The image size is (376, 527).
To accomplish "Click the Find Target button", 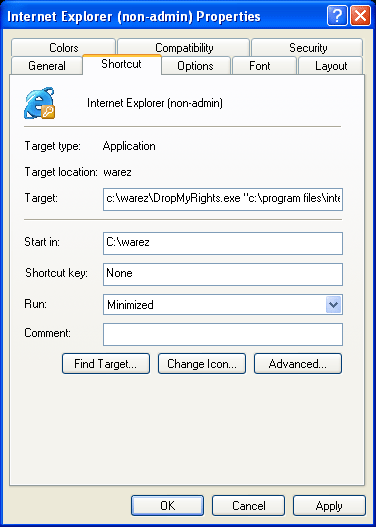I will pos(106,363).
